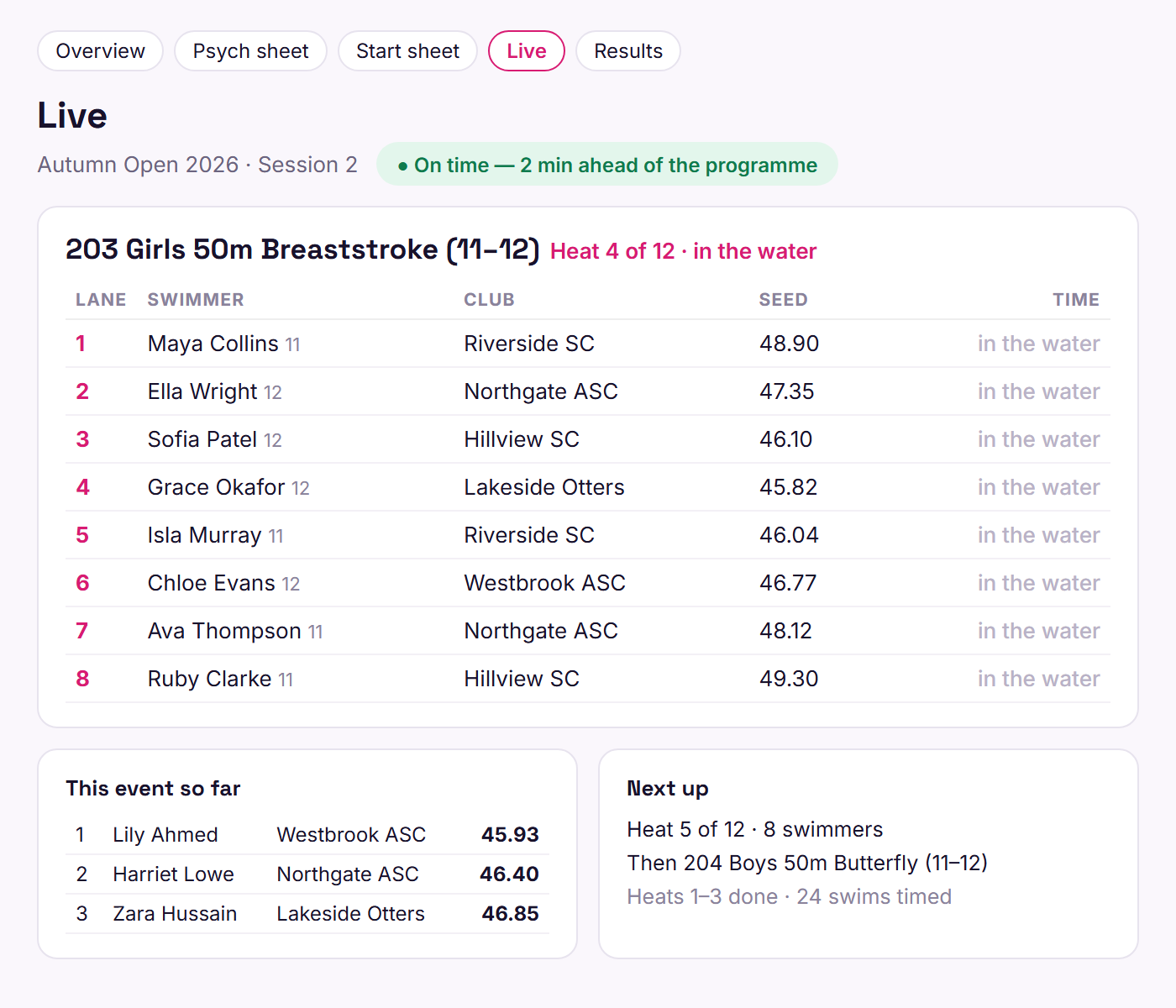The image size is (1176, 1008).
Task: Click Heats 1–3 done summary text
Action: 789,897
